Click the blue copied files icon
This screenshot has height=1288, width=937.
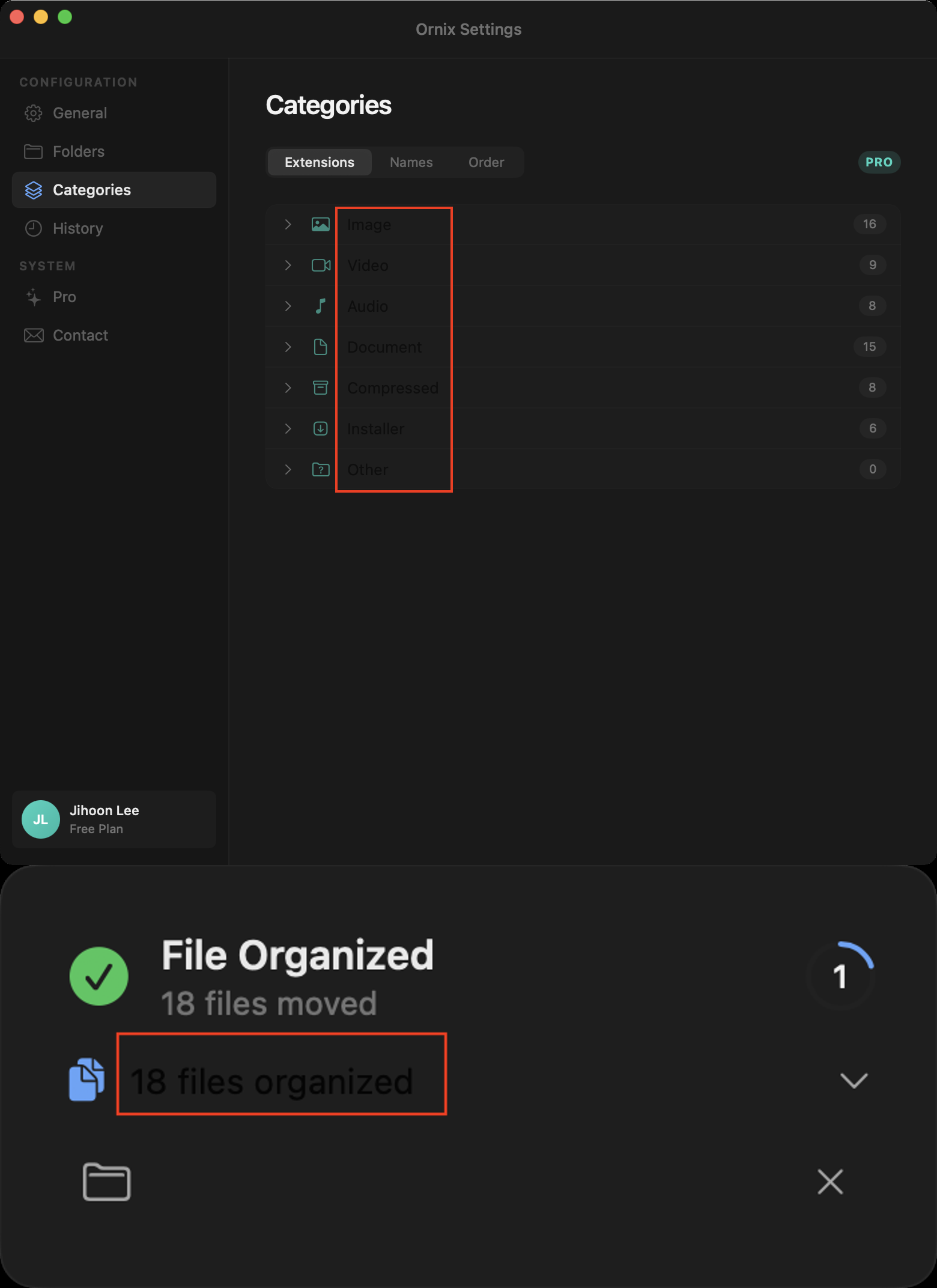(x=87, y=1080)
